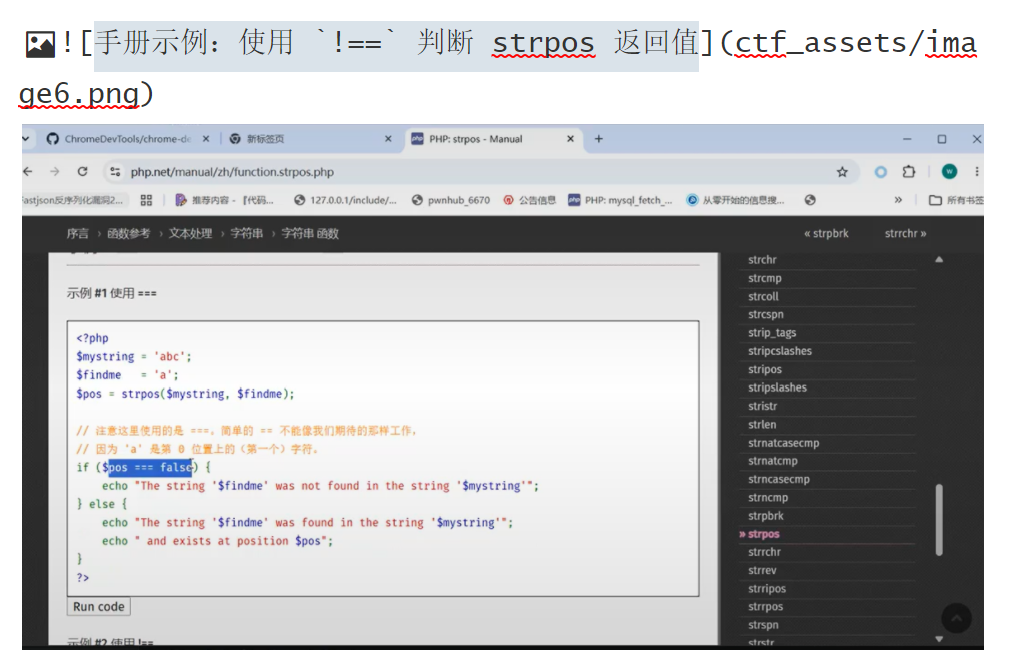Go forward in browser history
This screenshot has width=1009, height=663.
55,171
